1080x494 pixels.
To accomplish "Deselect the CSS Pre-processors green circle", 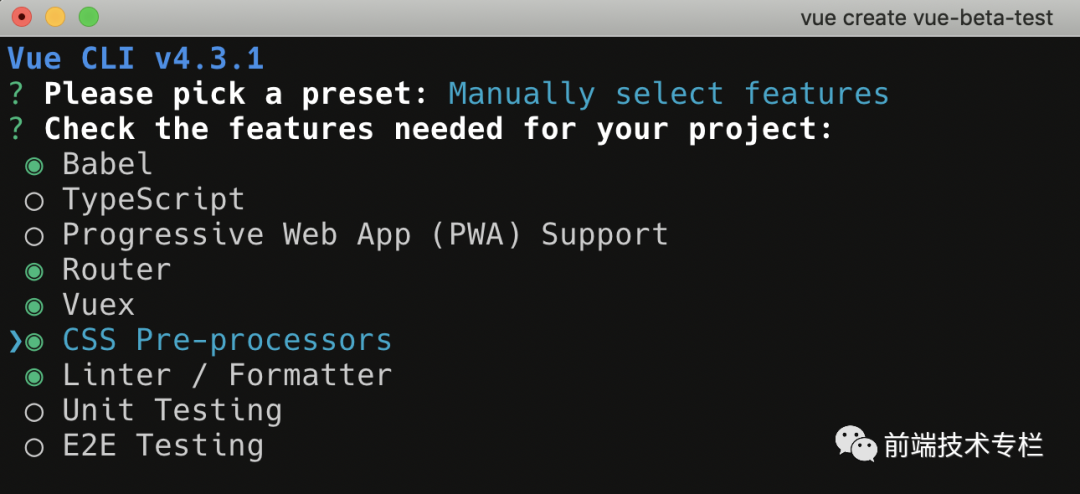I will [x=34, y=341].
